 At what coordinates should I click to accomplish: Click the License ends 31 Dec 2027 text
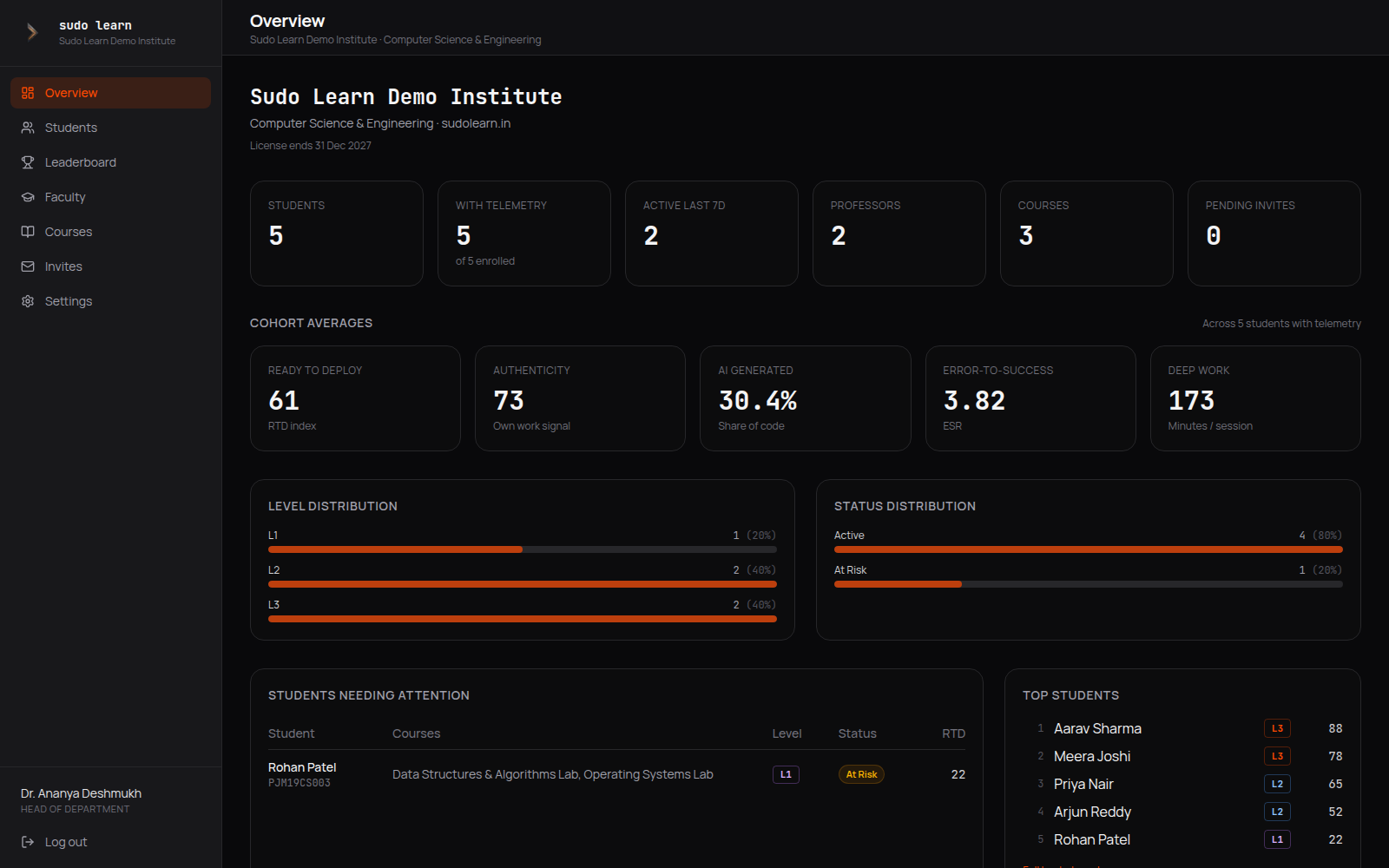coord(311,146)
